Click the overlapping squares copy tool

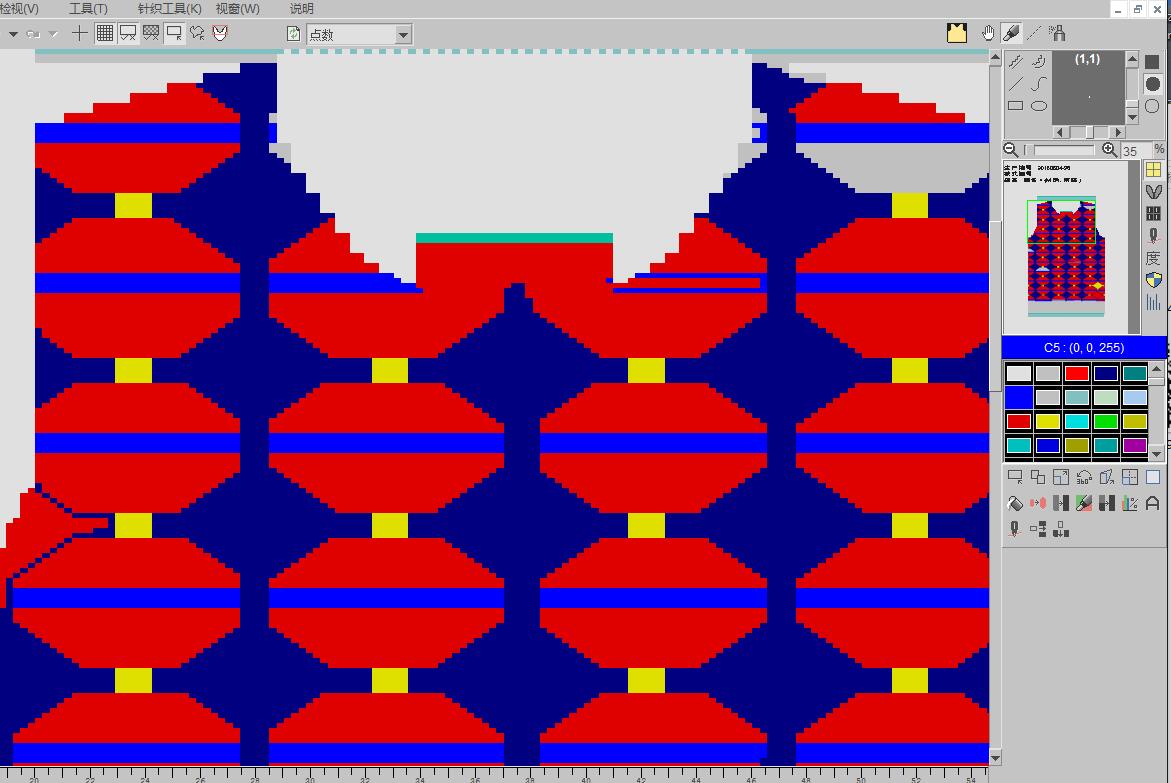pyautogui.click(x=1038, y=477)
